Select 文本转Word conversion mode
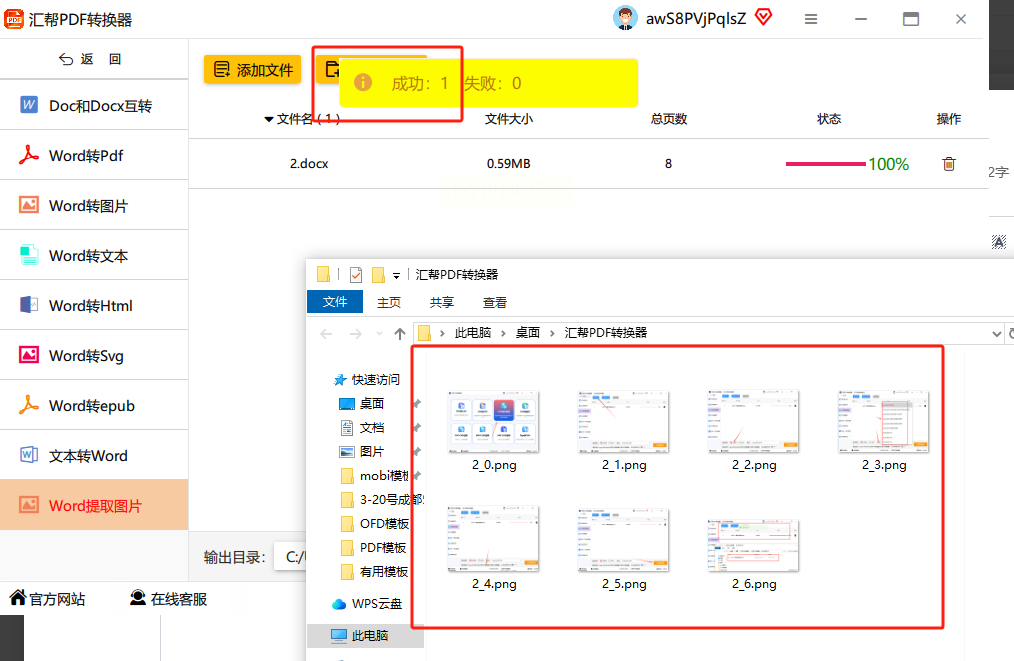Viewport: 1014px width, 661px height. coord(94,455)
